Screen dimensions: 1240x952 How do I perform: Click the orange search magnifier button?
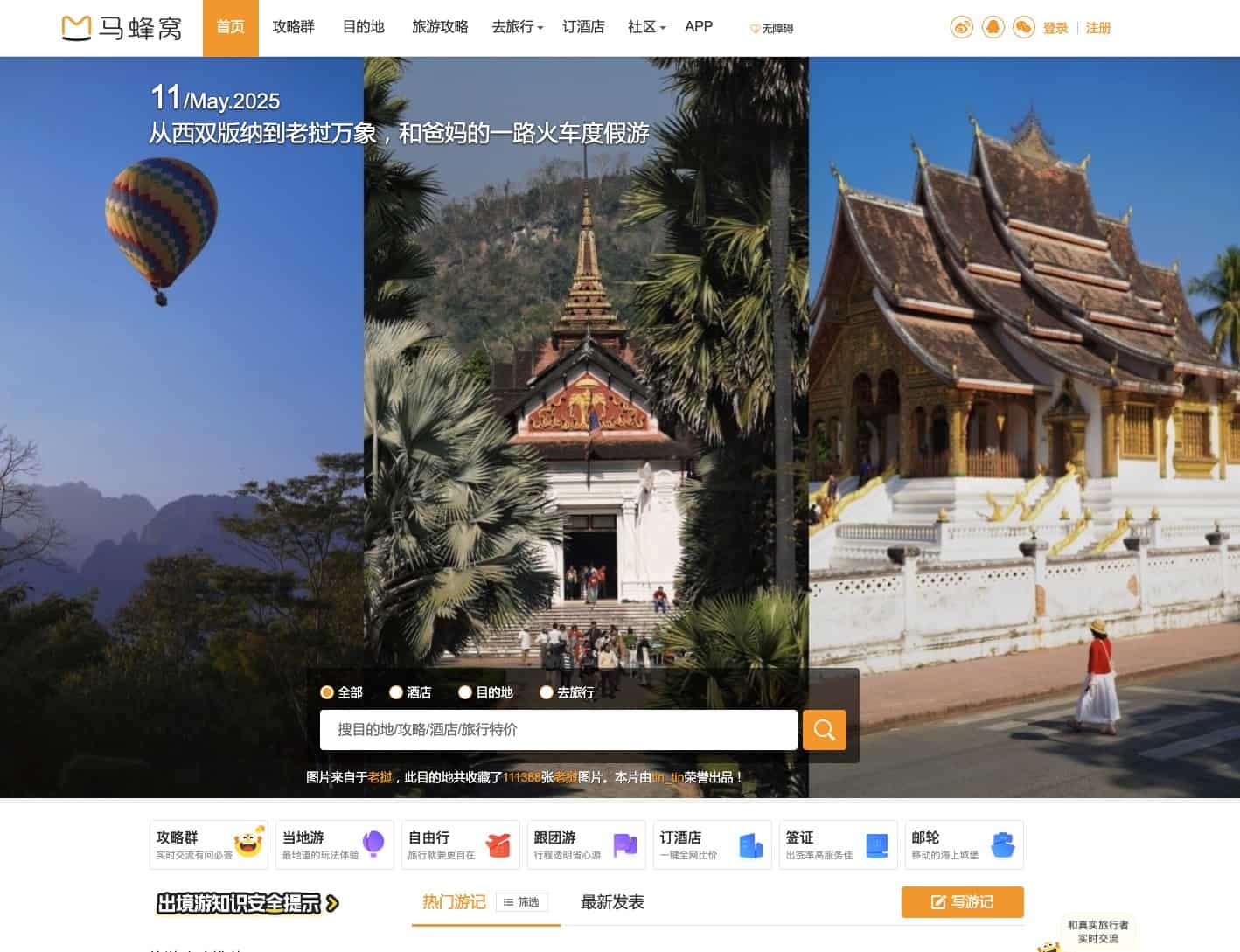[824, 730]
